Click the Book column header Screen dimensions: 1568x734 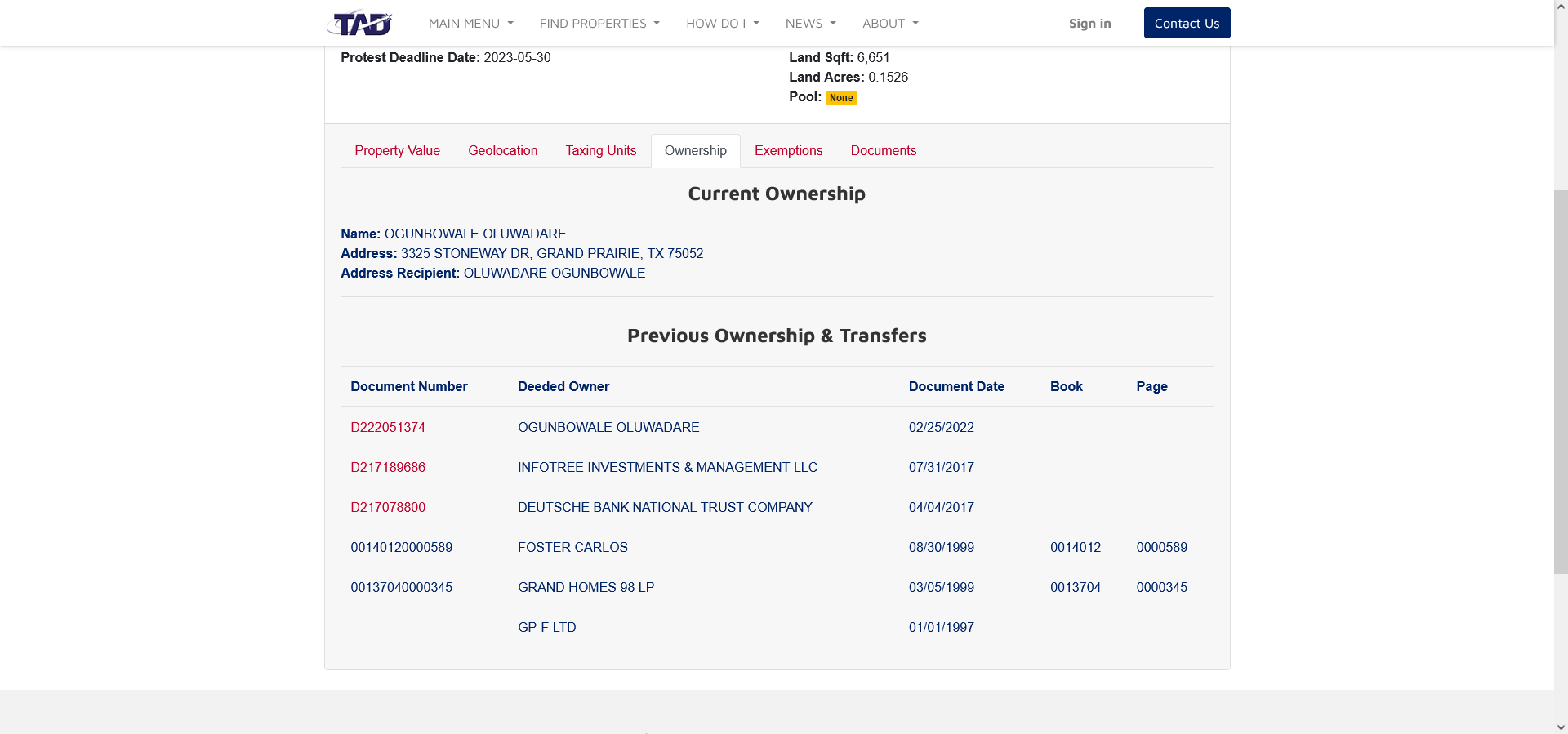(1067, 386)
